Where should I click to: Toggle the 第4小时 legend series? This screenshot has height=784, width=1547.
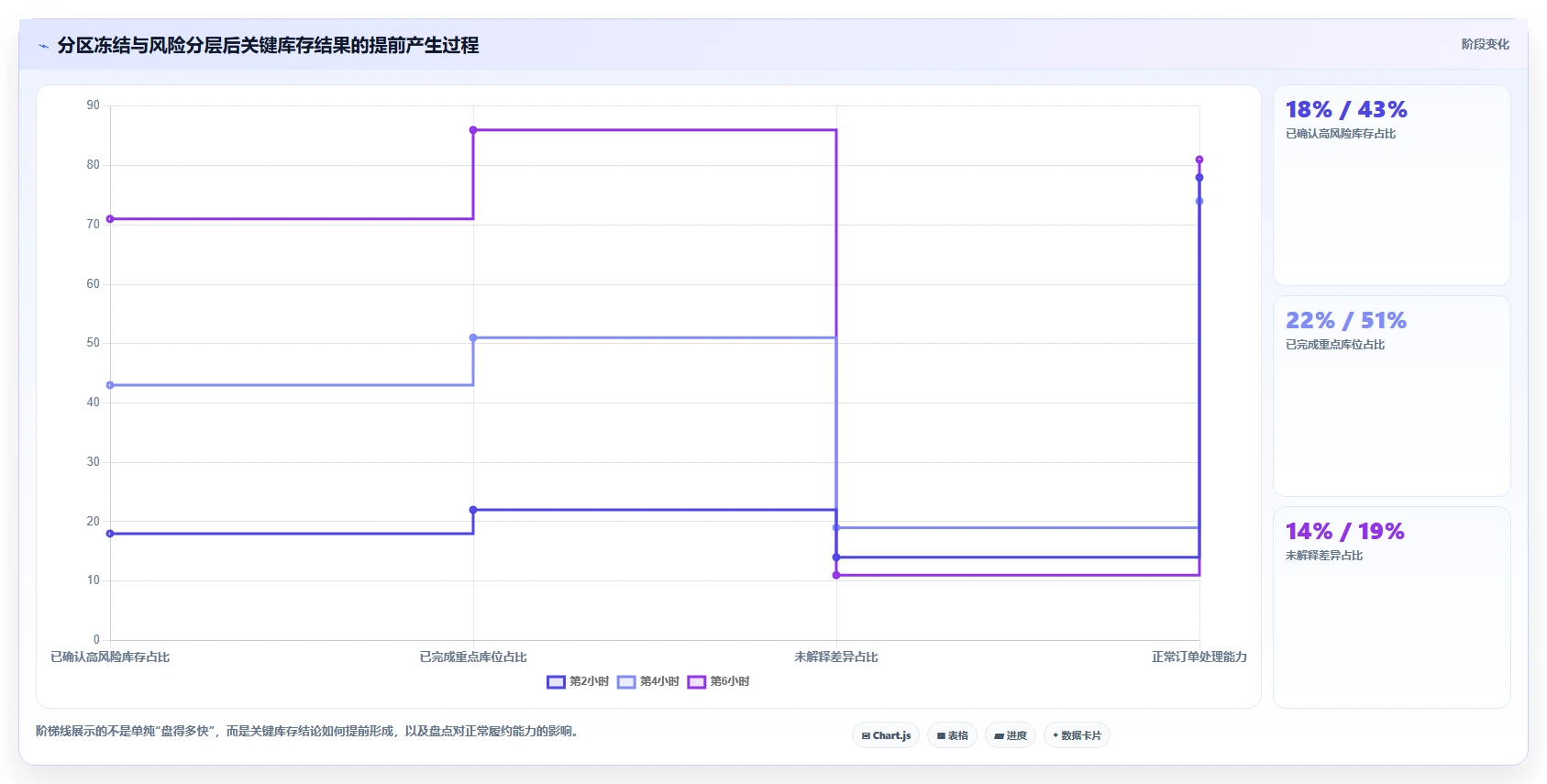point(648,681)
